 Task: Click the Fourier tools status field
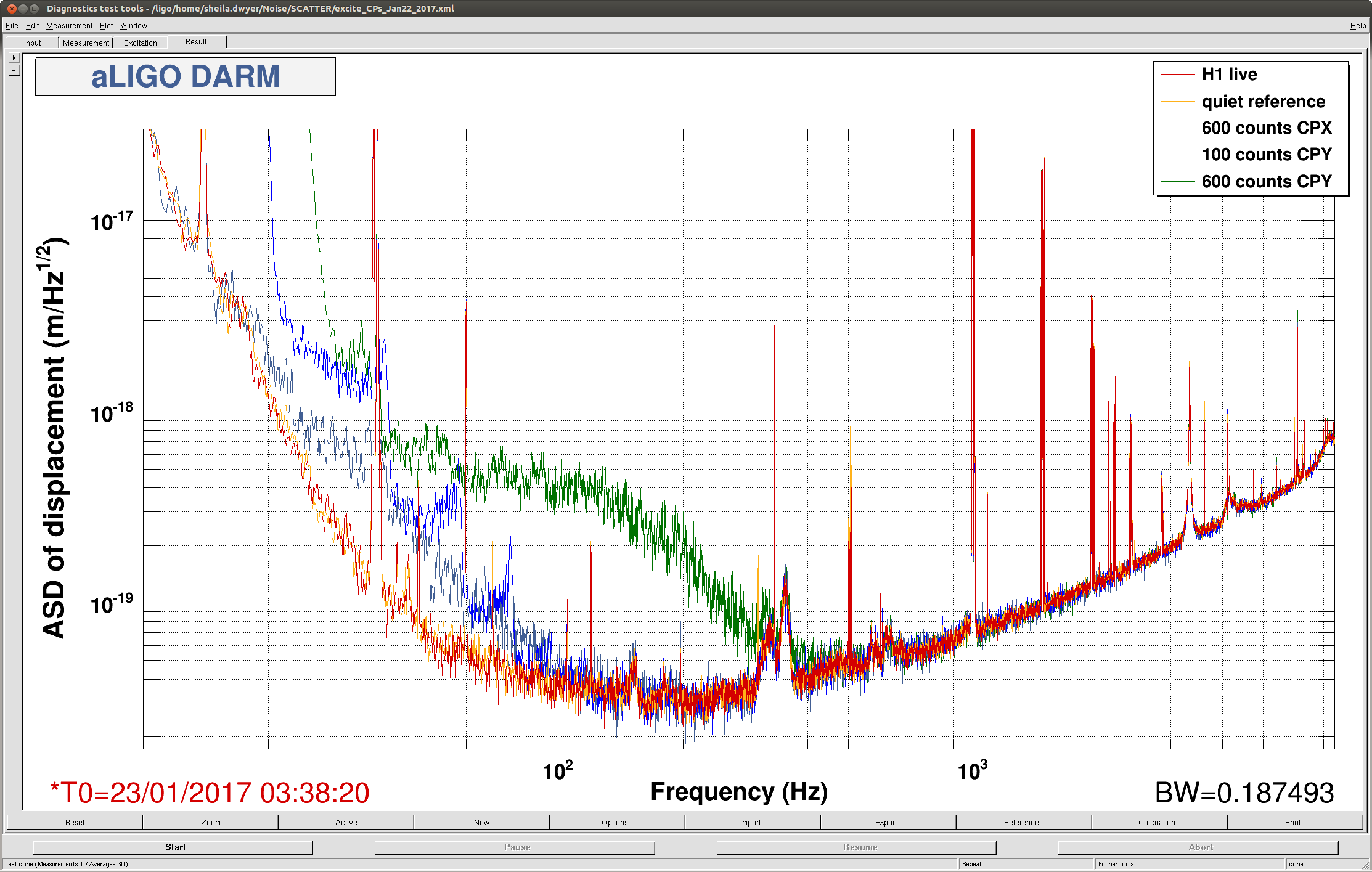click(1190, 864)
